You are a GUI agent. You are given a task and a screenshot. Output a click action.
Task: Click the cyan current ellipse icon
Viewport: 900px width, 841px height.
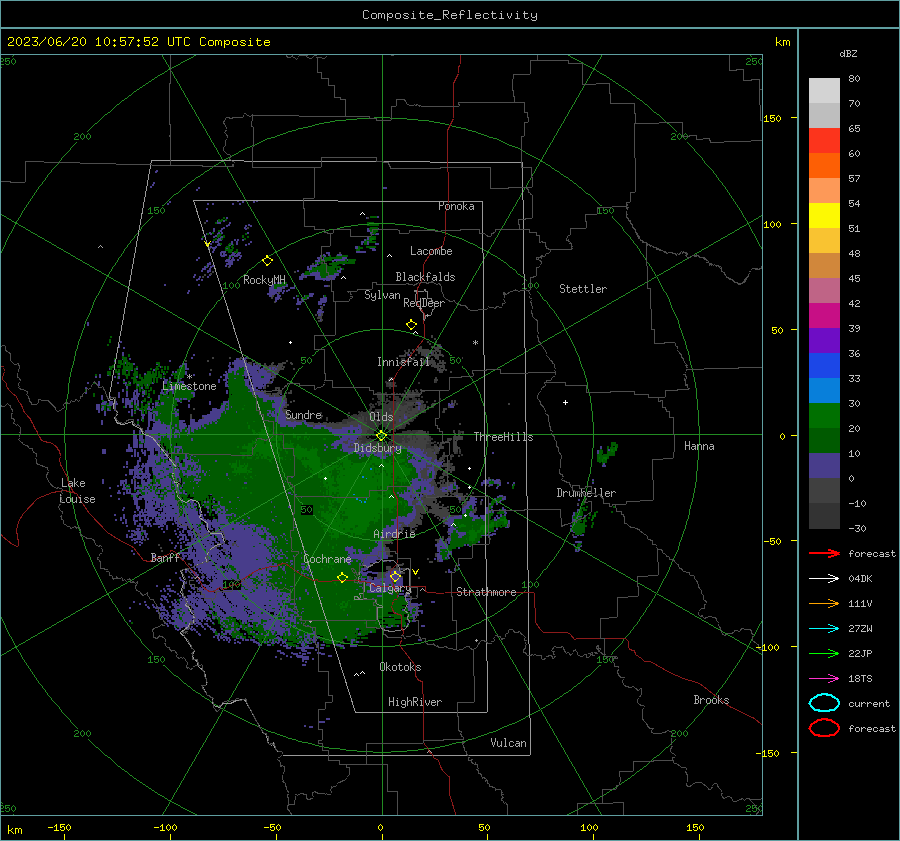pyautogui.click(x=824, y=703)
